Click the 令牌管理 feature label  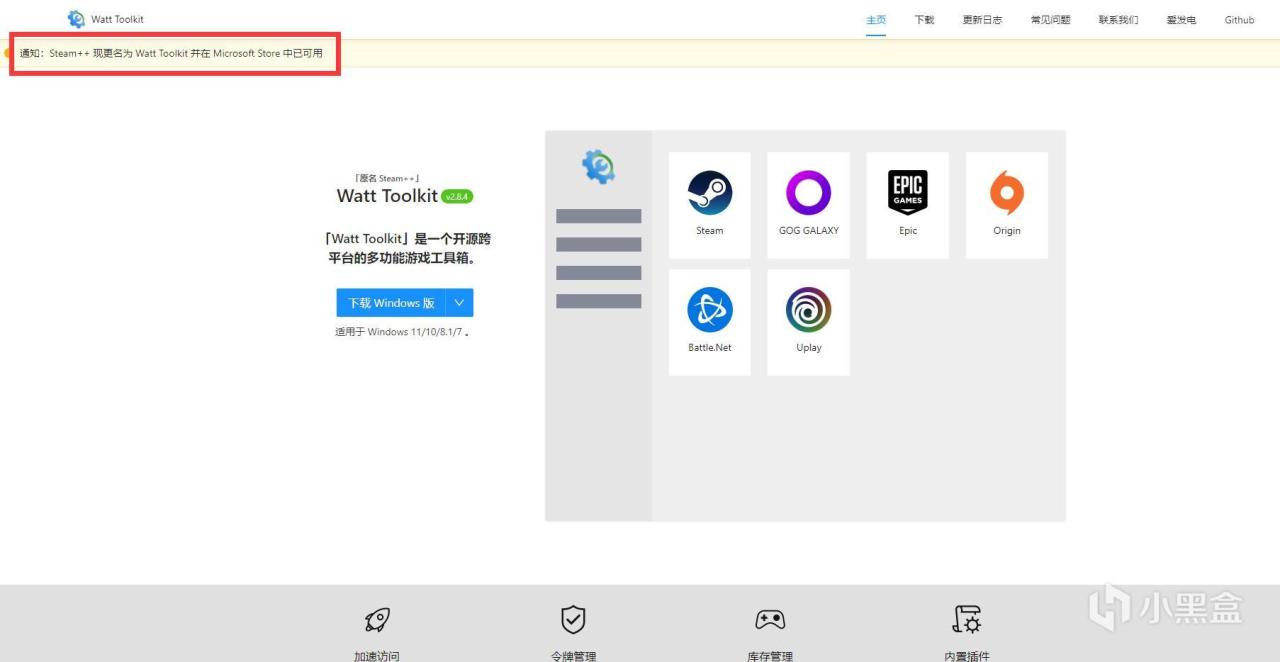(573, 656)
